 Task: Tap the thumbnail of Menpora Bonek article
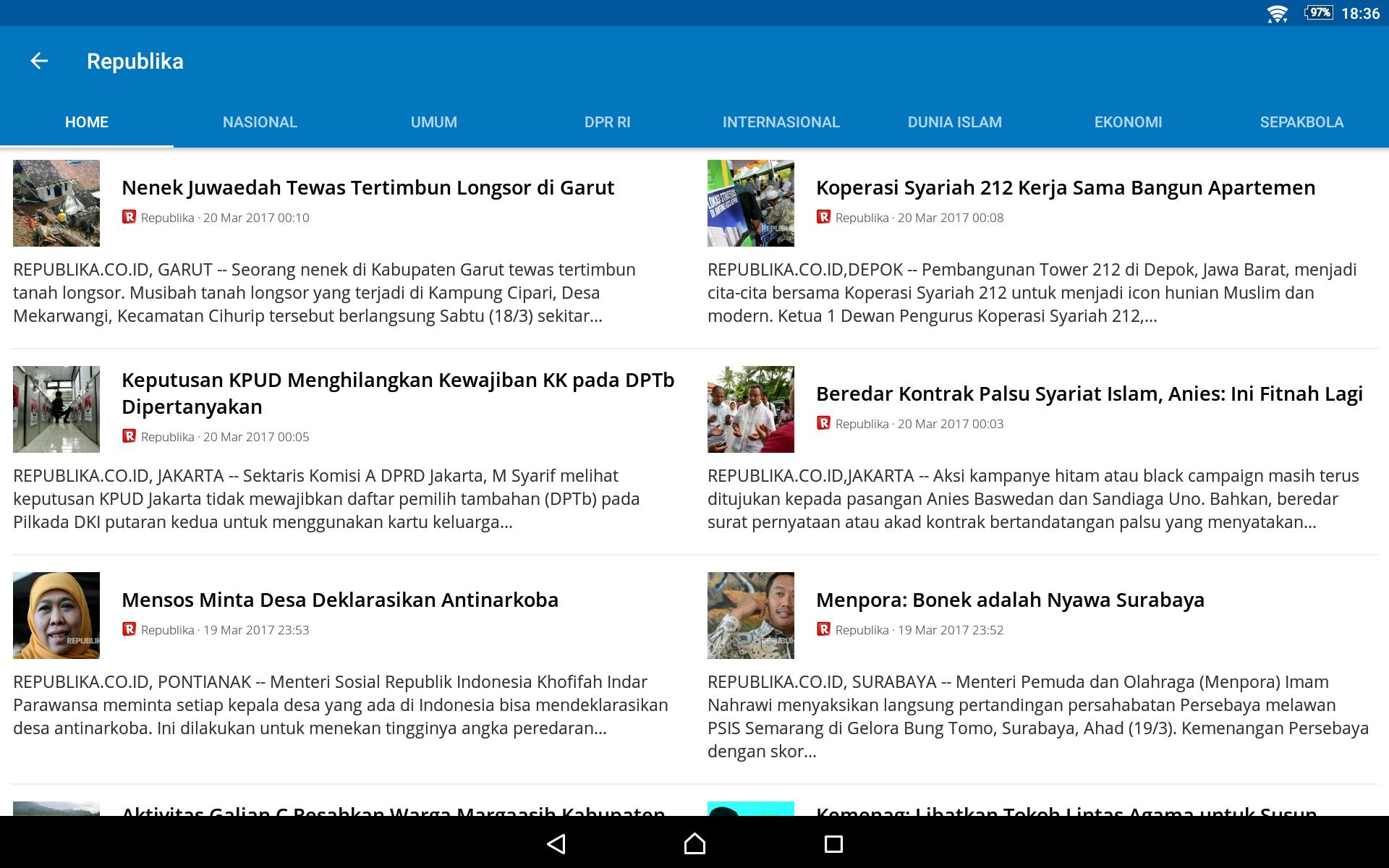coord(751,616)
